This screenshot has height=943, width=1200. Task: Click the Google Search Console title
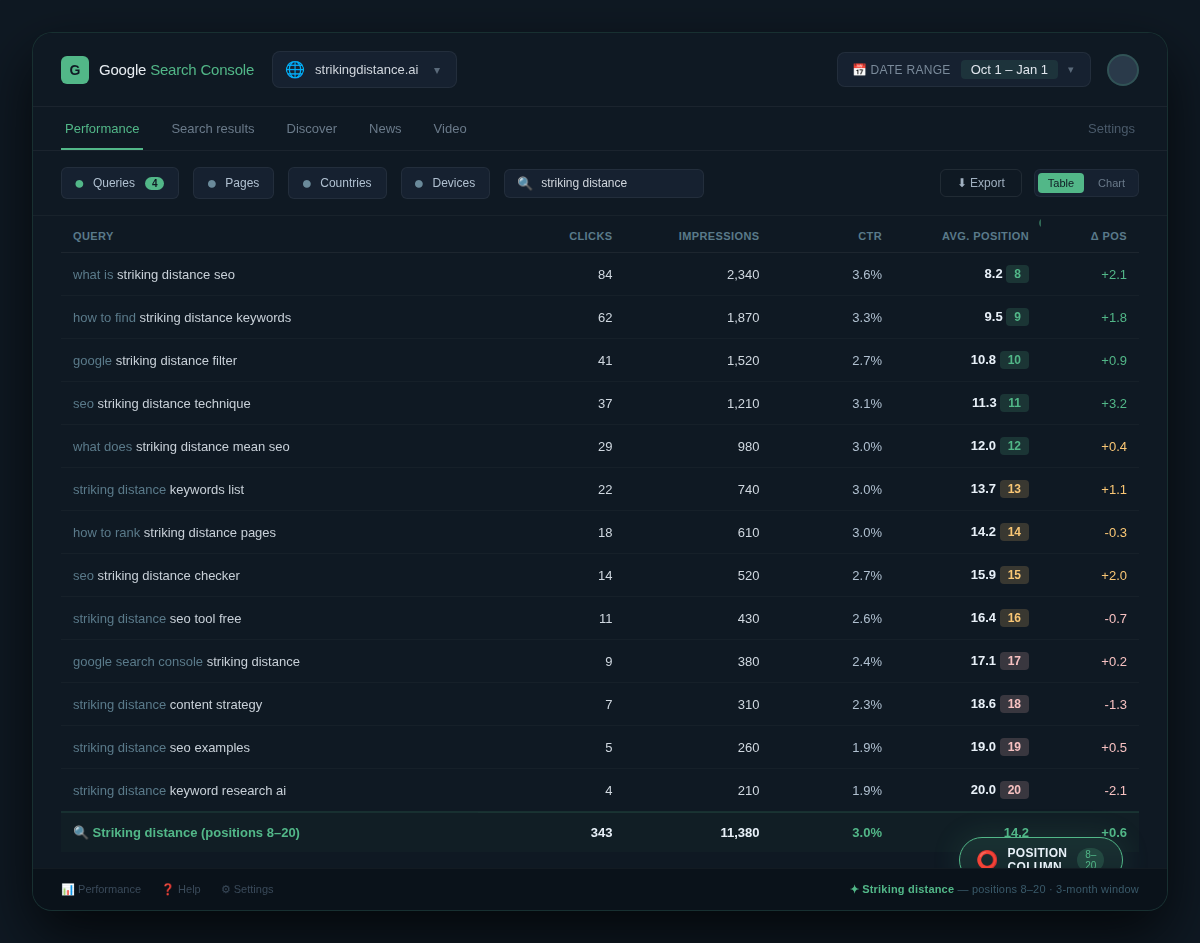pos(176,70)
